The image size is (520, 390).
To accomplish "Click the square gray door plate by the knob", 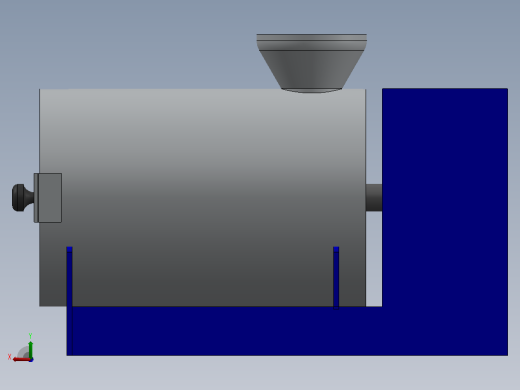I will tap(48, 198).
